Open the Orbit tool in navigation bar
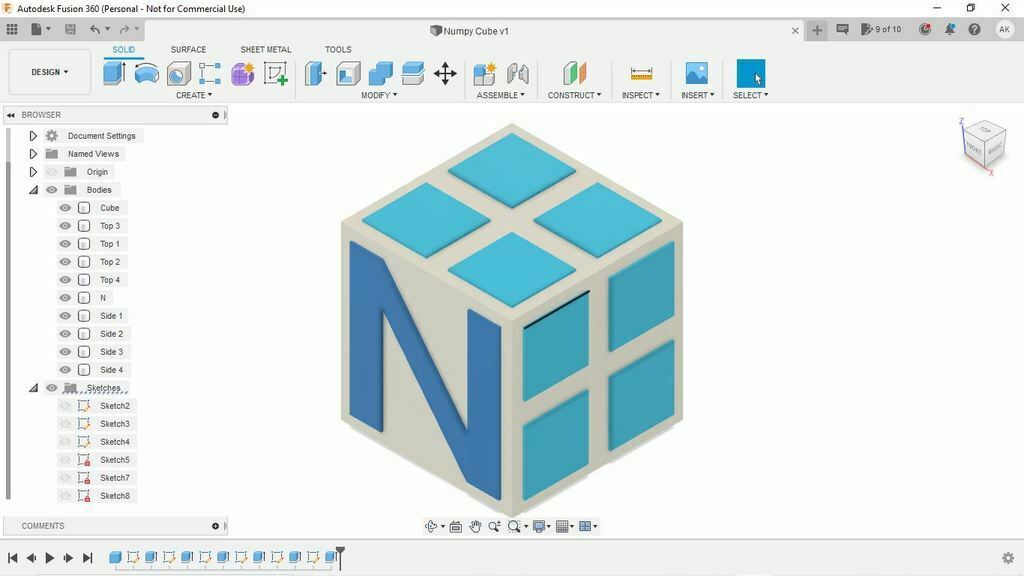 pos(431,526)
